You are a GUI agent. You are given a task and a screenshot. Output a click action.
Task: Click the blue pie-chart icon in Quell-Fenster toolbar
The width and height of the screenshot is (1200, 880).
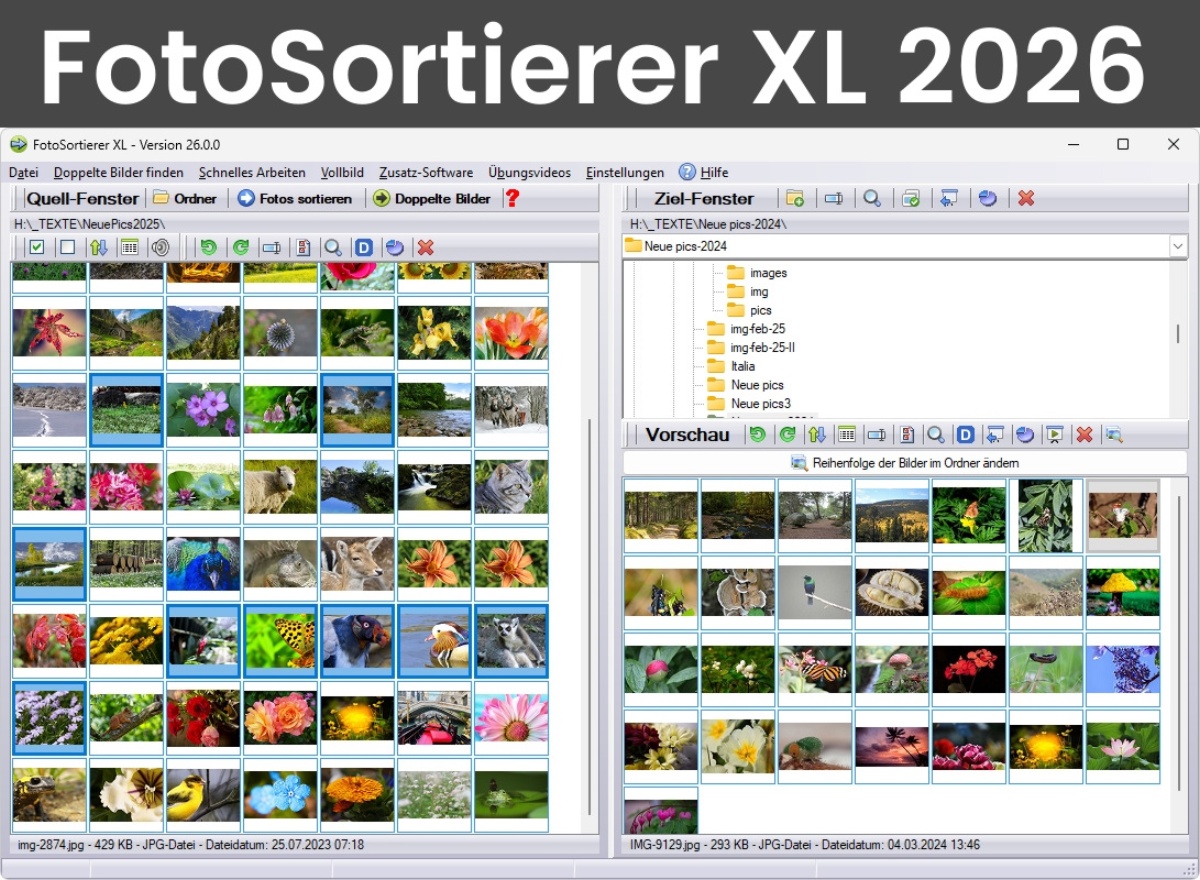click(394, 247)
